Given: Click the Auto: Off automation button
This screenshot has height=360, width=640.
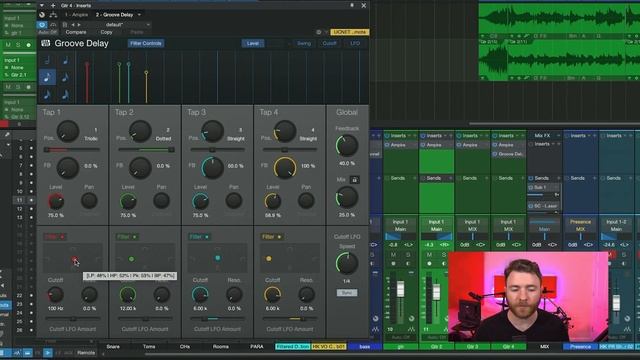Looking at the screenshot, I should tap(49, 32).
